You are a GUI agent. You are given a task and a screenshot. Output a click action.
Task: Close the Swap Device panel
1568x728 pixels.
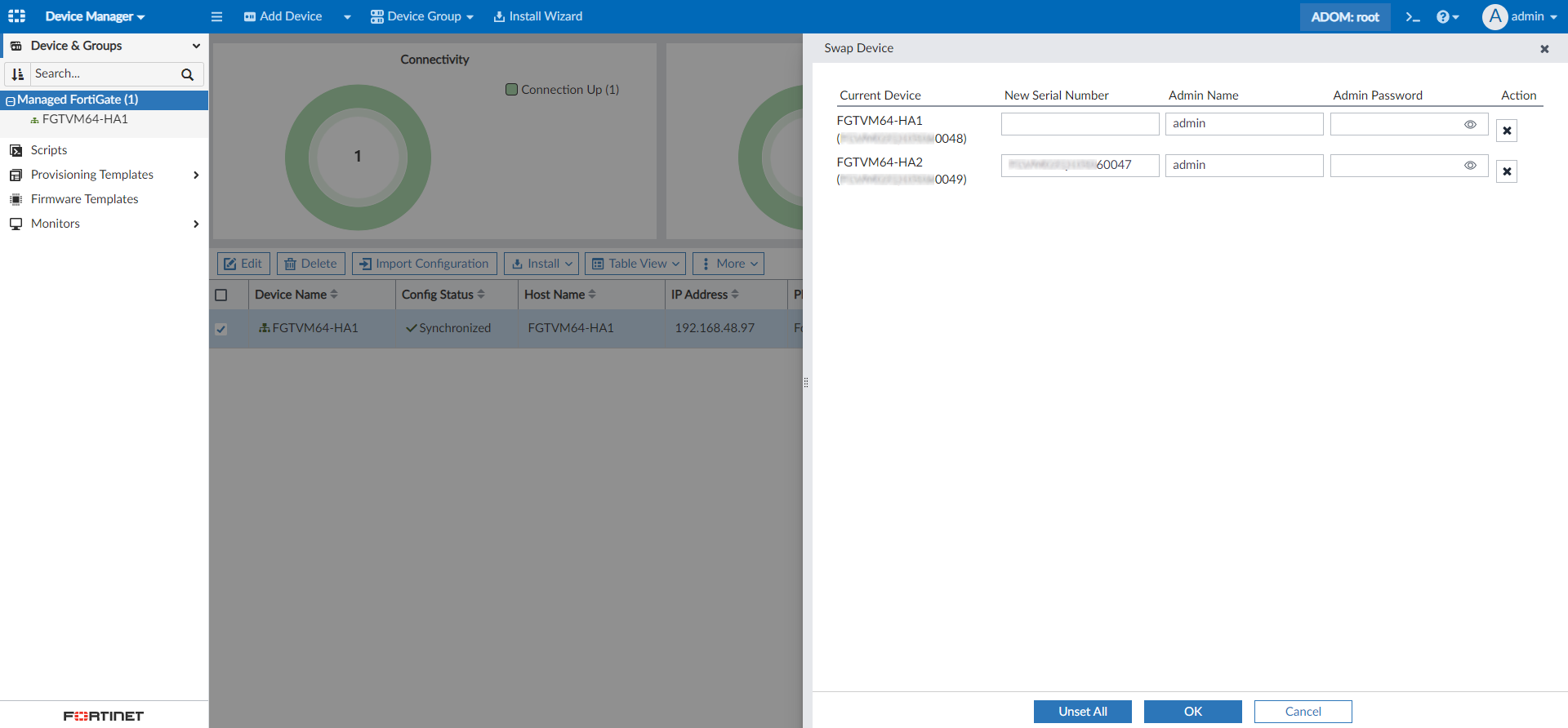point(1544,49)
